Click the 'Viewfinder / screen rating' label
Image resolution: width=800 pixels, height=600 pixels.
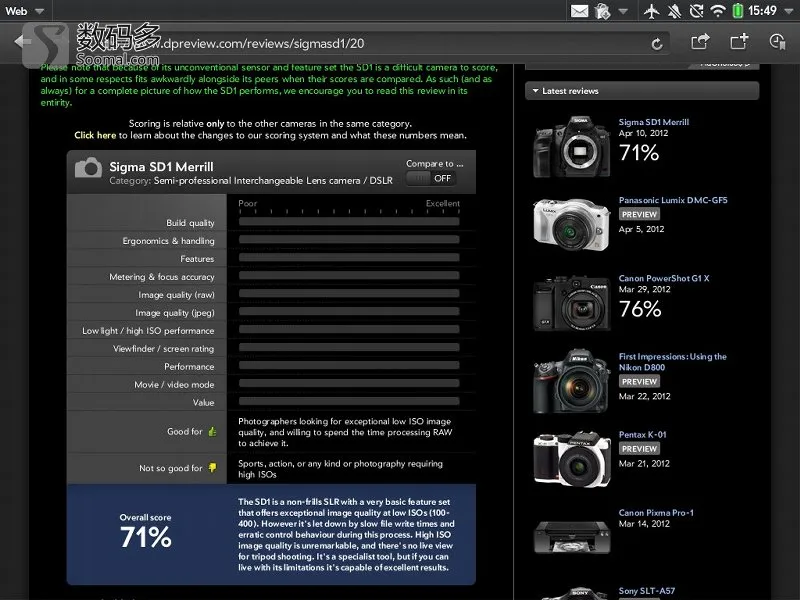163,348
